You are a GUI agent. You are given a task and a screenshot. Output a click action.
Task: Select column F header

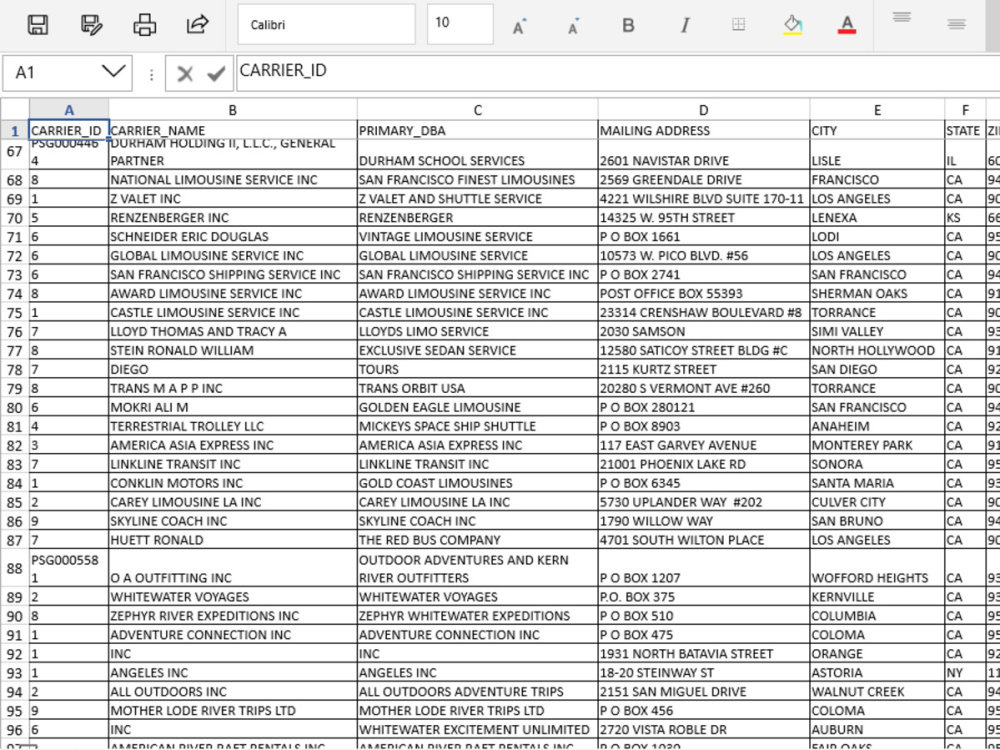coord(965,110)
